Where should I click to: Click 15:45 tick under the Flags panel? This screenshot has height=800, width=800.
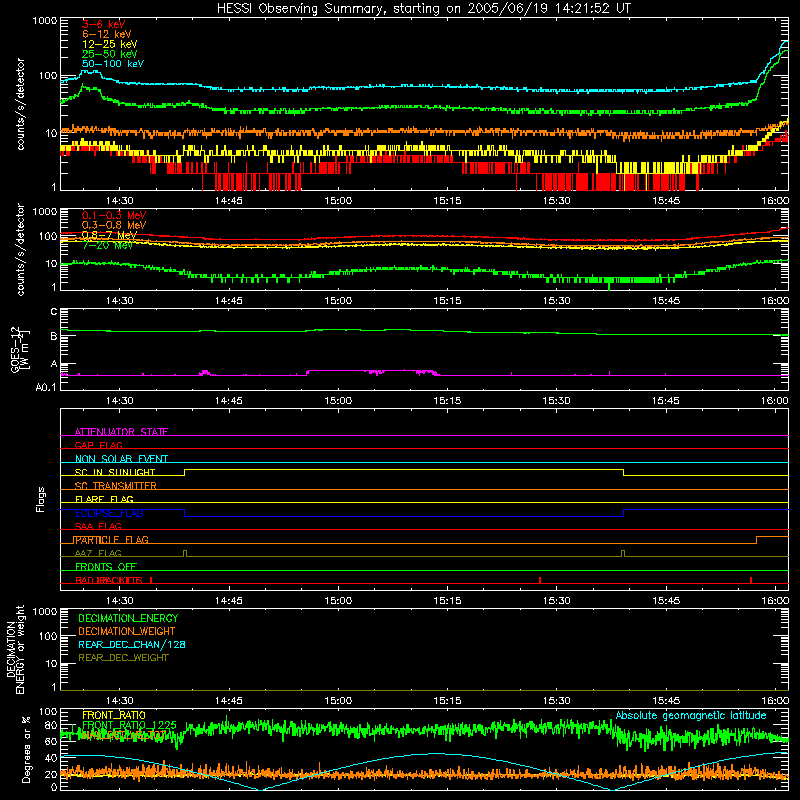tap(665, 601)
